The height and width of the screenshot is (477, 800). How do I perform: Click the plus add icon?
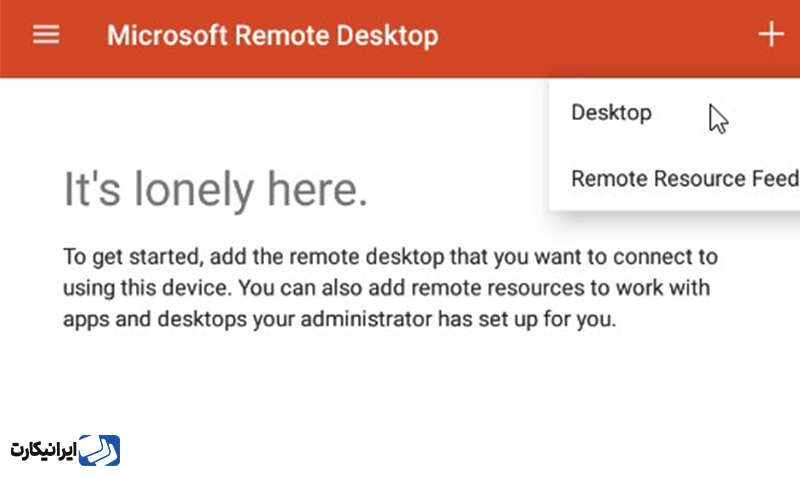coord(770,34)
